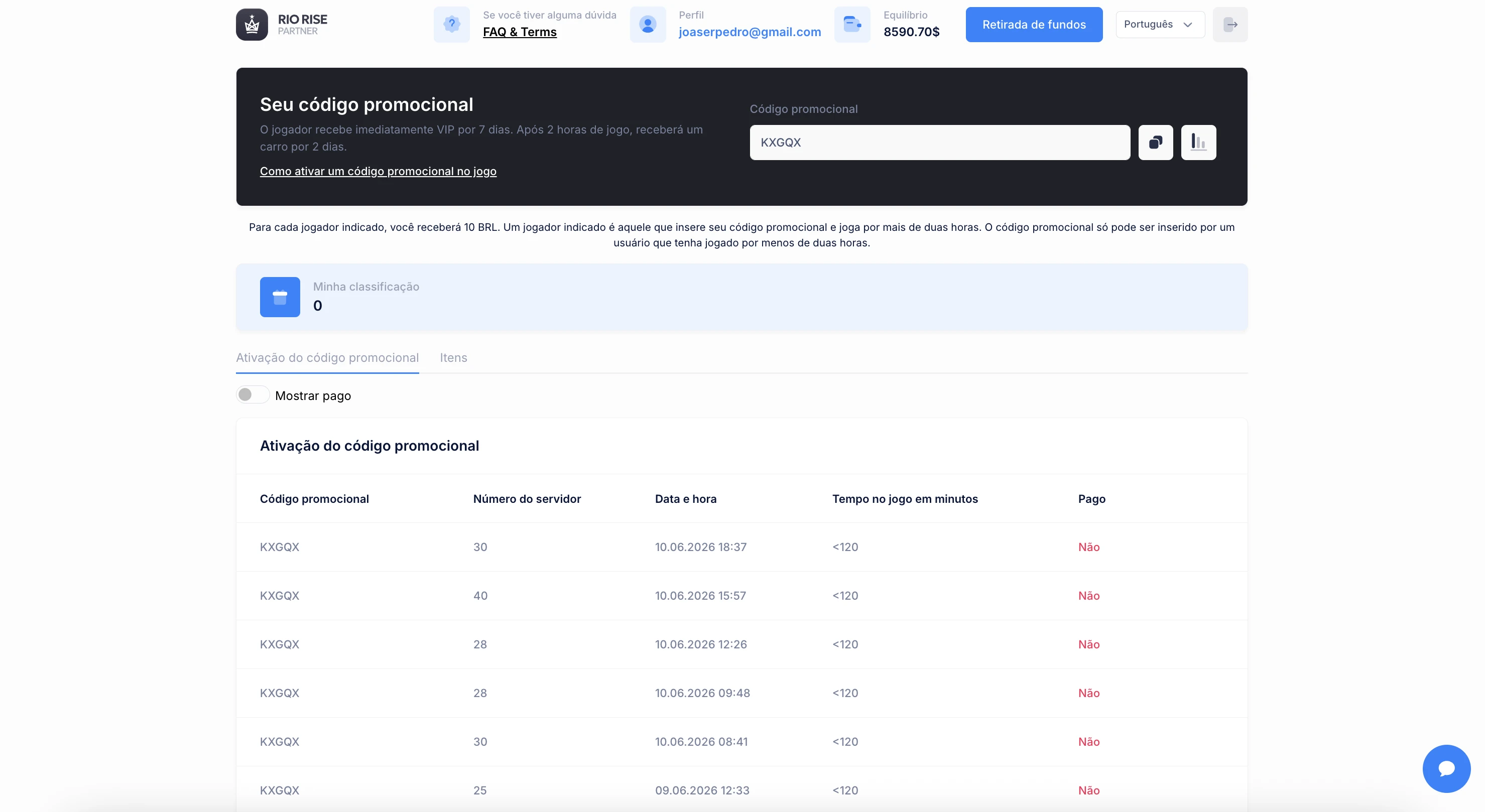
Task: Open profile email joaserpedro@gmail.com
Action: 750,32
